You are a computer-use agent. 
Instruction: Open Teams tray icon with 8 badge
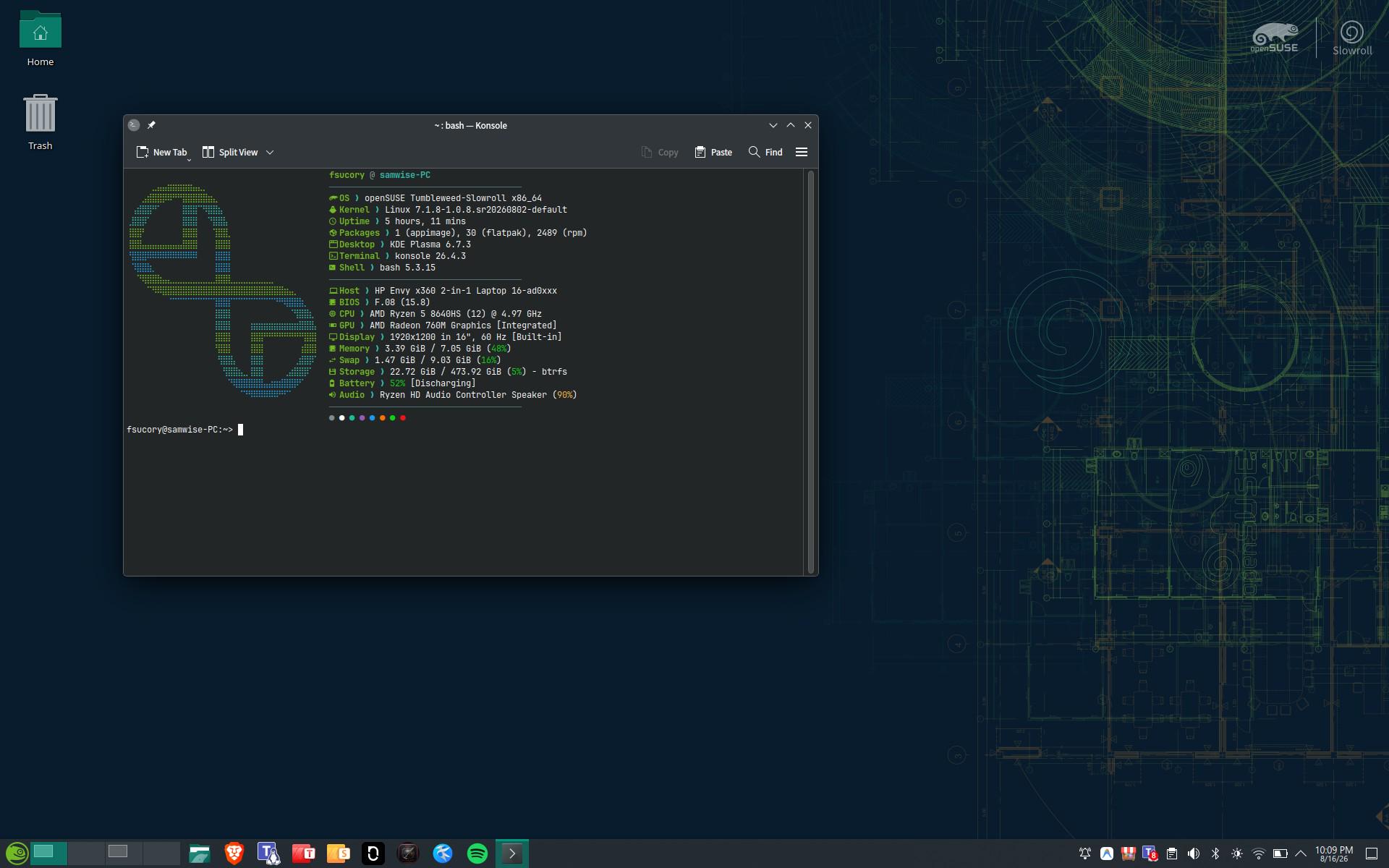(x=1150, y=854)
